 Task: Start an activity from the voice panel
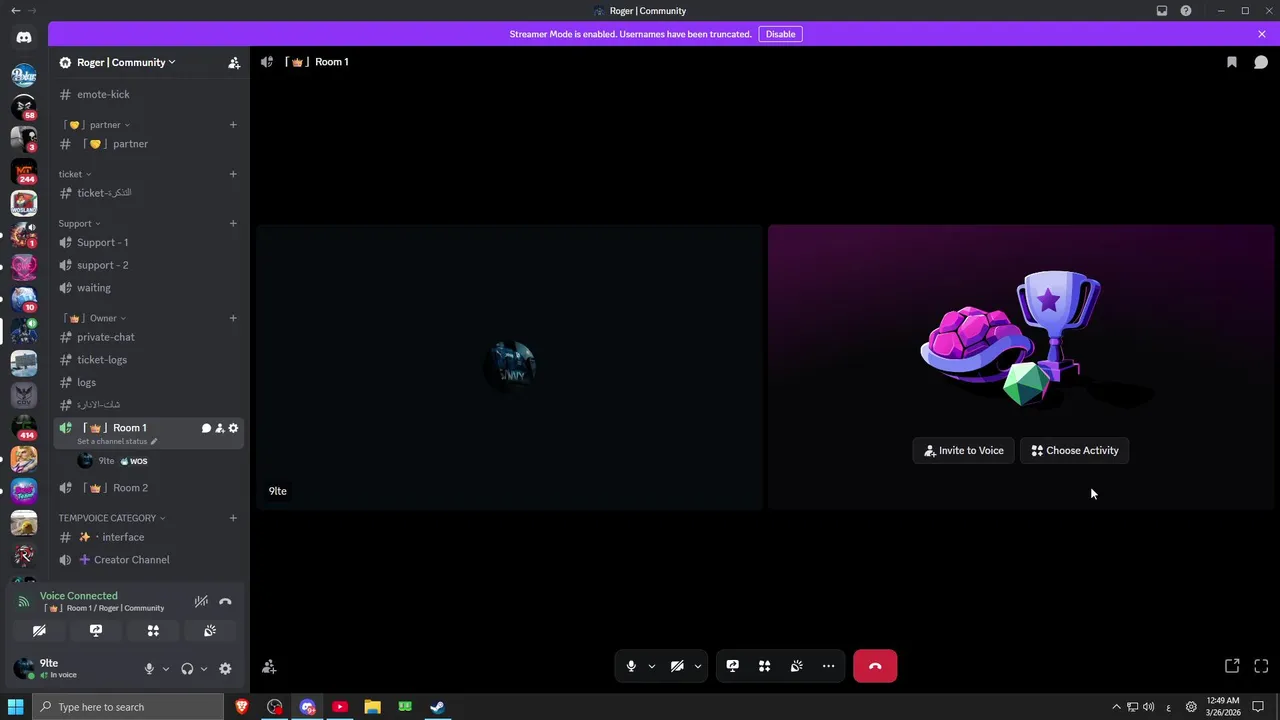click(153, 631)
